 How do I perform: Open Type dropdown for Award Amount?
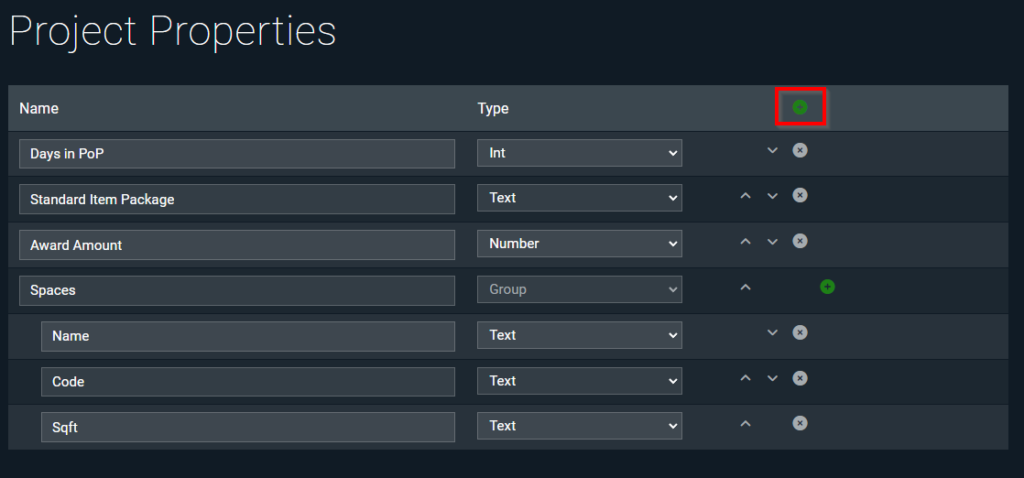[580, 244]
